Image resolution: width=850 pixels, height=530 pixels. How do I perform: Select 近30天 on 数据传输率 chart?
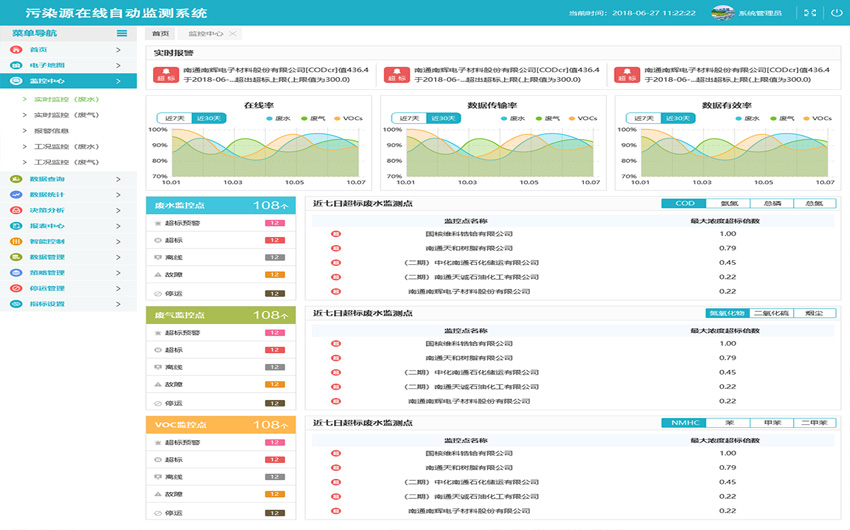(x=443, y=118)
